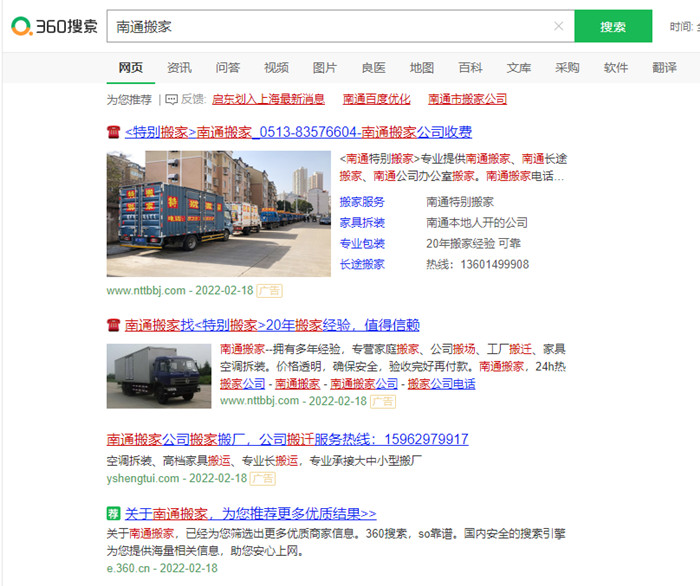Click the 反馈 feedback icon
700x586 pixels.
171,99
